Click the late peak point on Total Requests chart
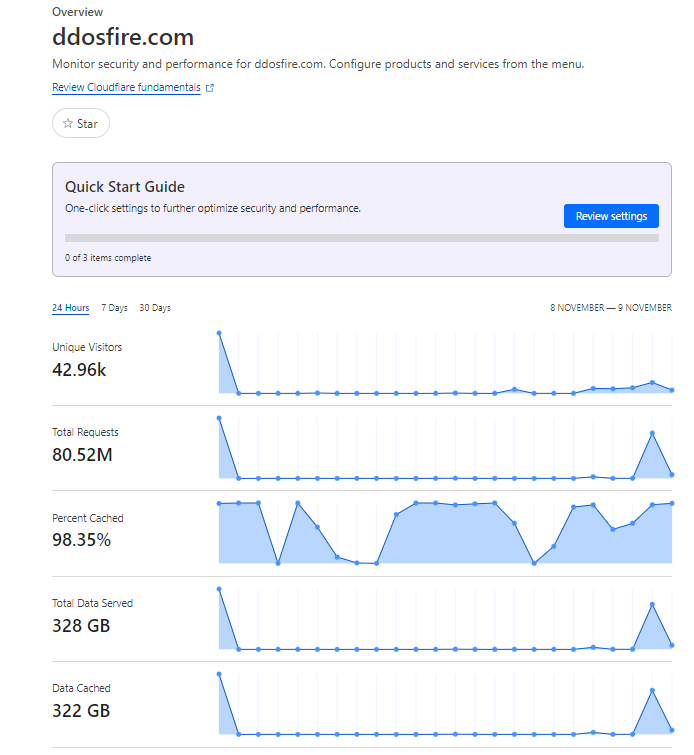The image size is (694, 755). tap(652, 433)
